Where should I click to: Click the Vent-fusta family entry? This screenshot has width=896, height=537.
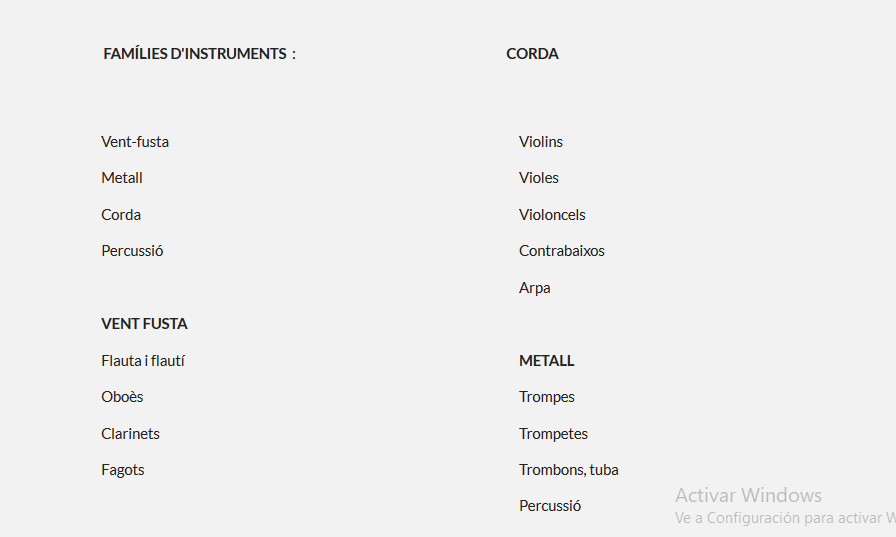[135, 142]
